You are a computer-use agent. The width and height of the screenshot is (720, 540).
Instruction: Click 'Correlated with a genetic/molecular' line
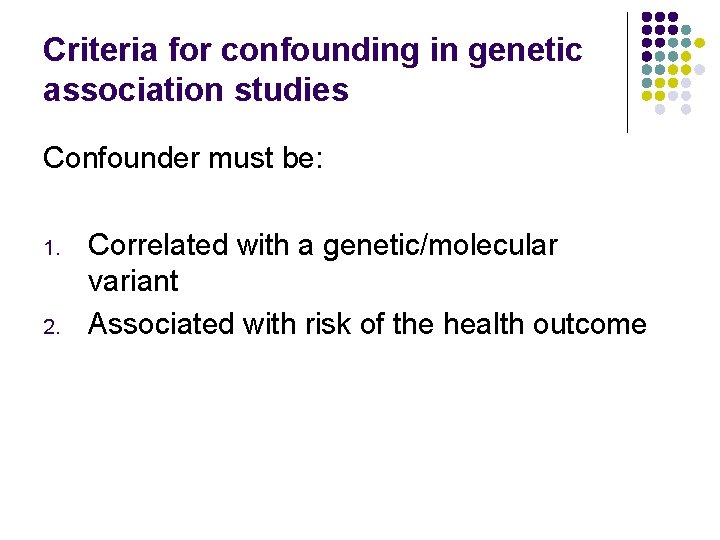pos(323,244)
